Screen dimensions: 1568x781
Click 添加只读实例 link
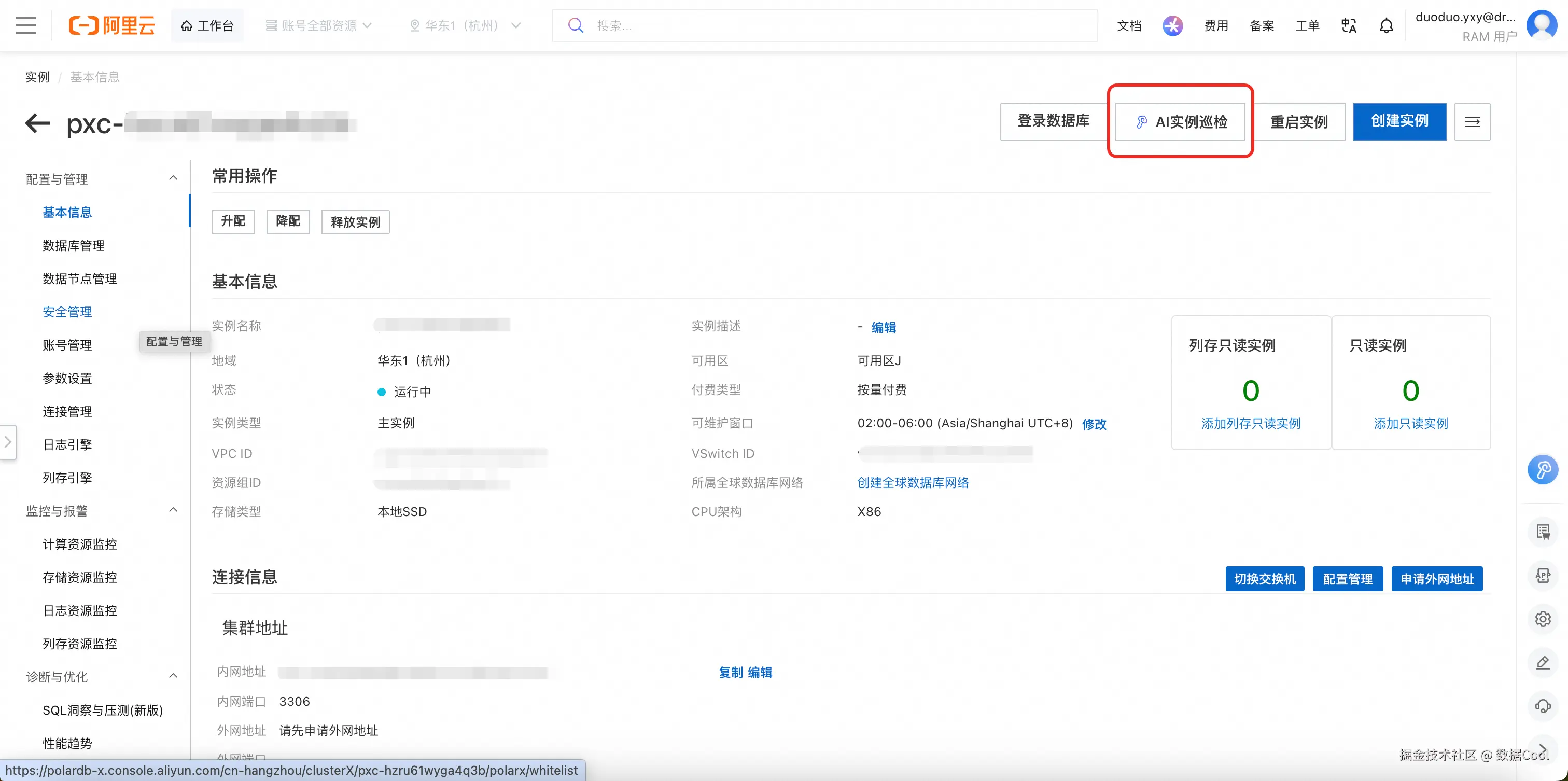[x=1410, y=424]
